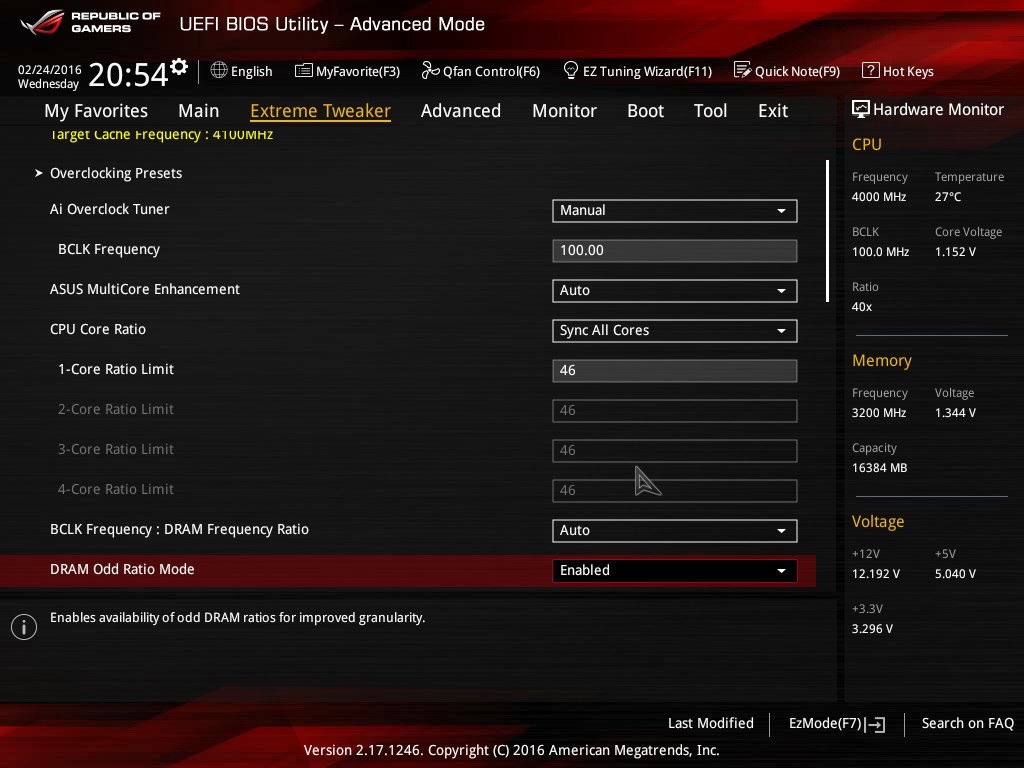Go to the Exit tab

(x=773, y=111)
